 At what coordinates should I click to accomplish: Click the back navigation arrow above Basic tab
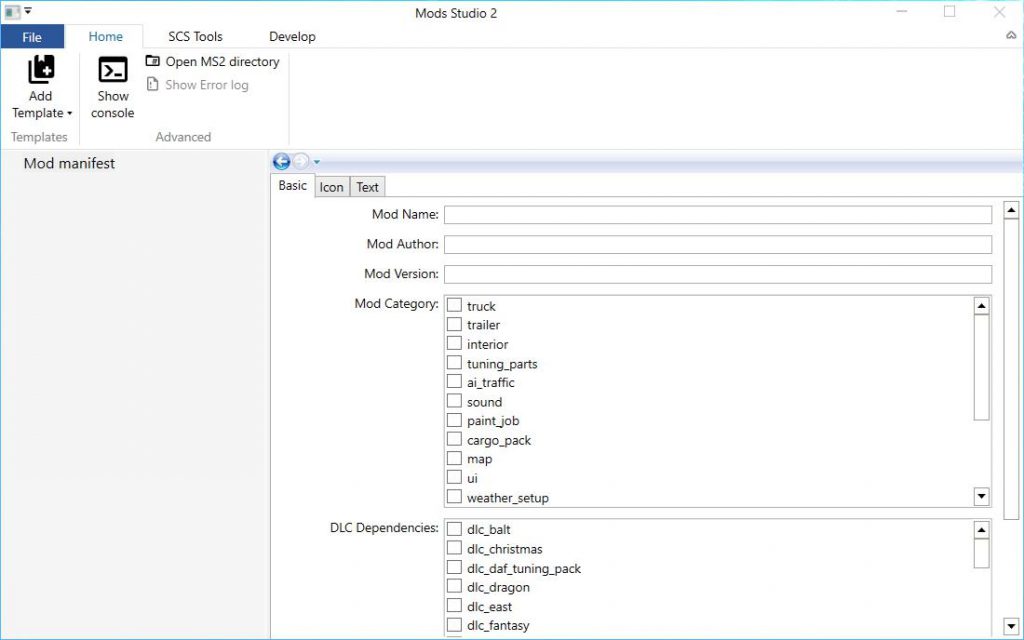click(281, 161)
